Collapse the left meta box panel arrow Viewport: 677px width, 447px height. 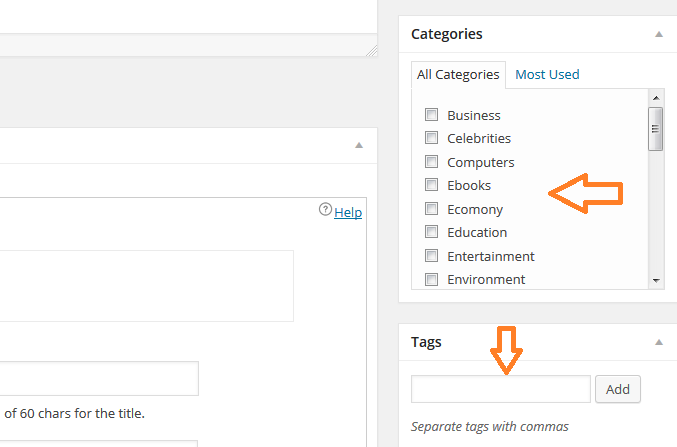click(359, 145)
